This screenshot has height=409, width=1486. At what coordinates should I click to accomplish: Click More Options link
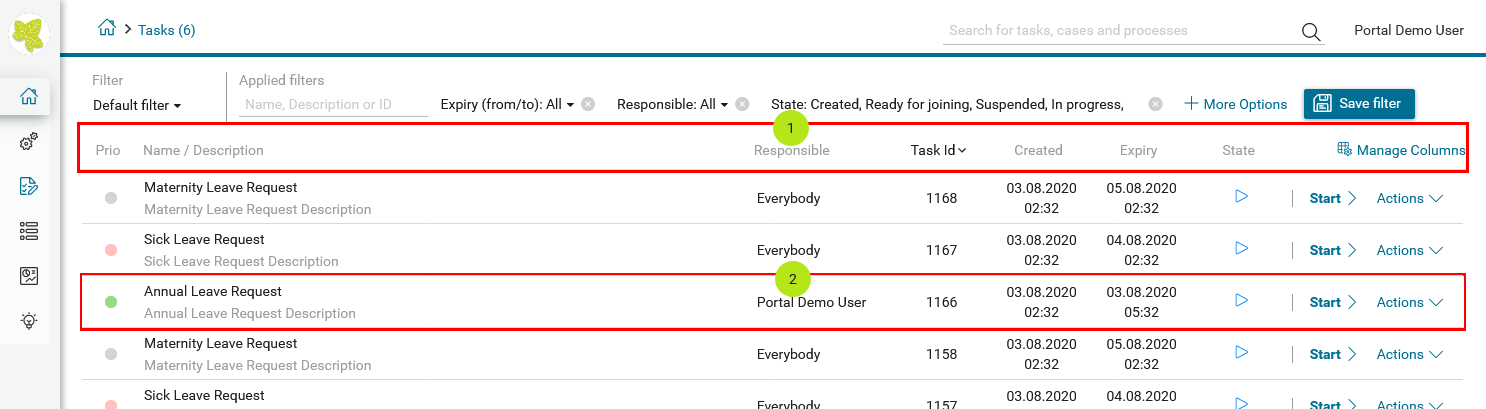pos(1236,104)
